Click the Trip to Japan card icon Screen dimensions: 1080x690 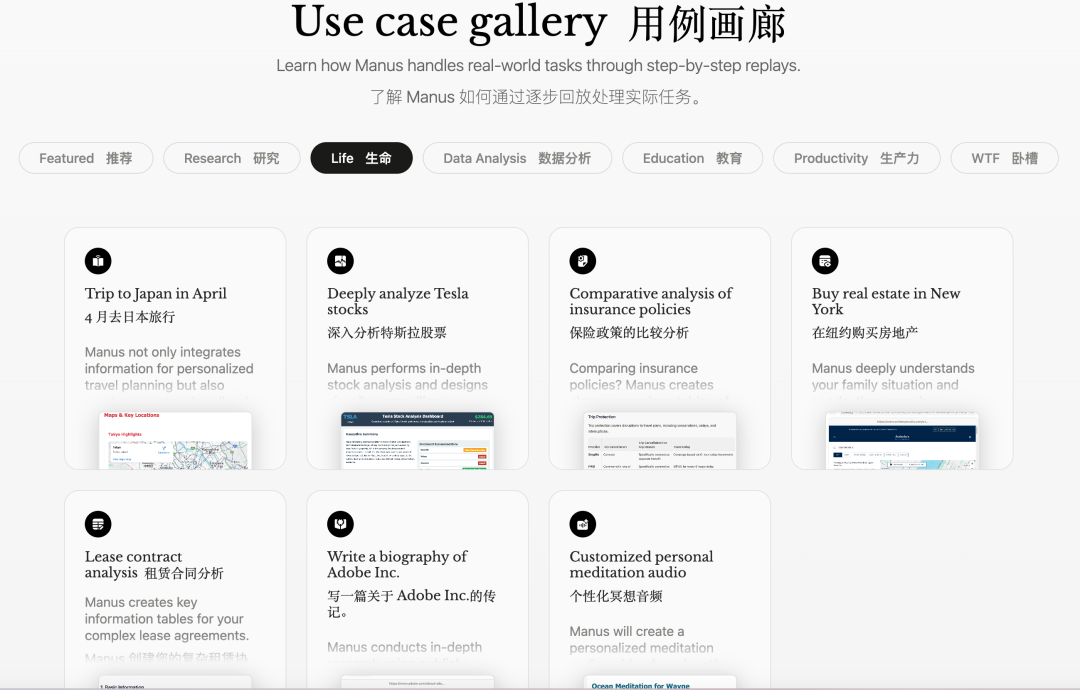(98, 261)
